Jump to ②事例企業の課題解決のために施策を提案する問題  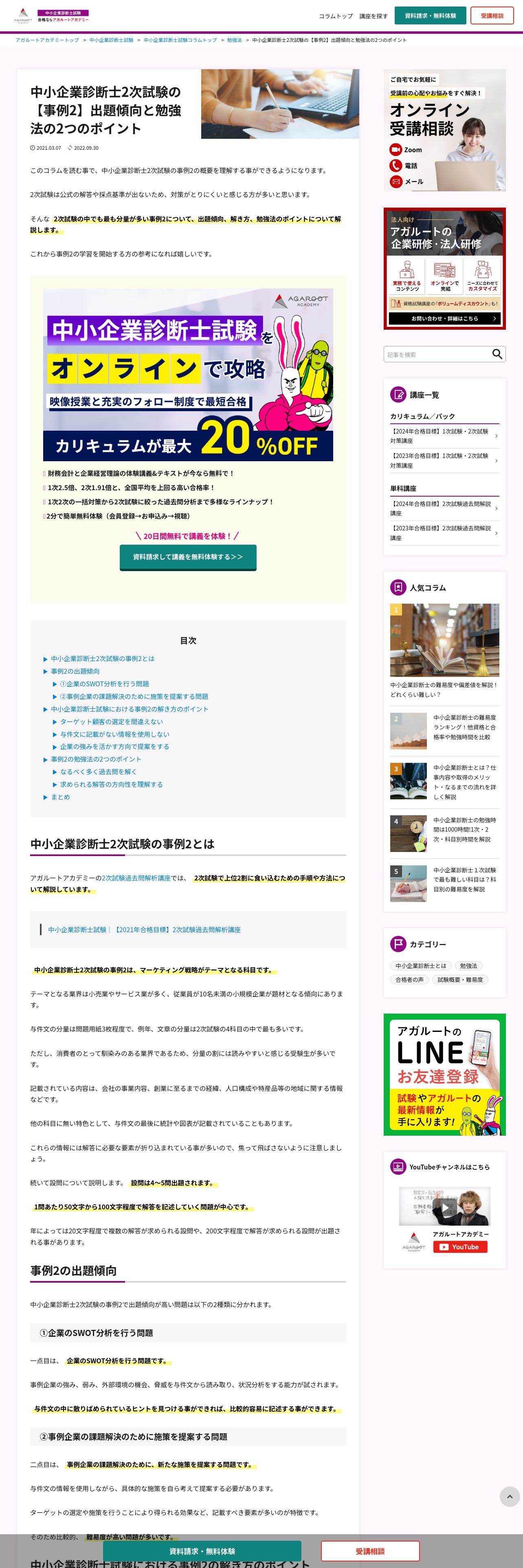click(x=134, y=696)
